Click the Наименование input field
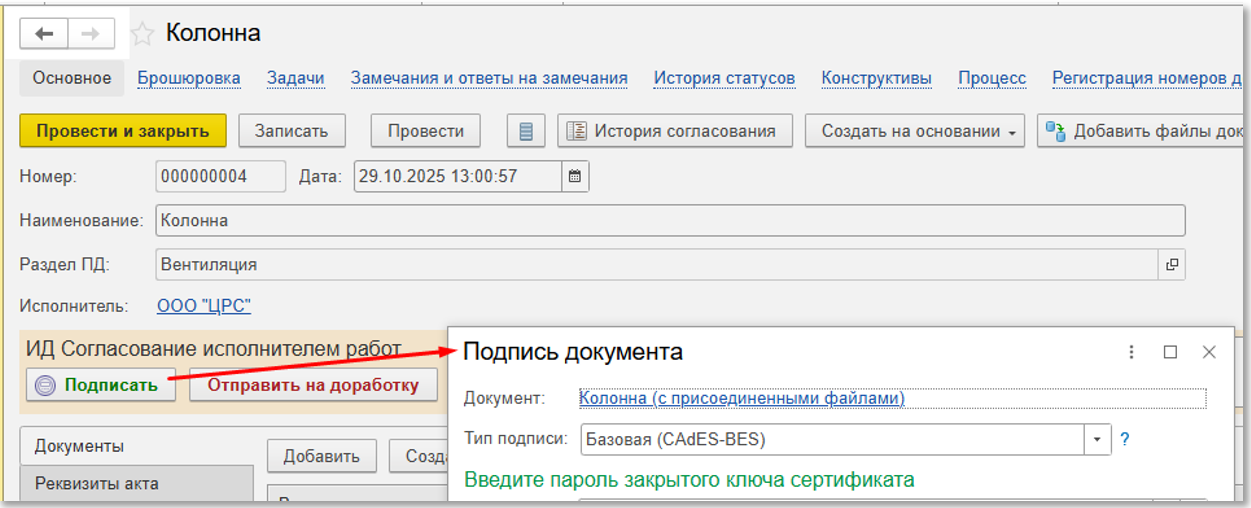 pos(670,220)
